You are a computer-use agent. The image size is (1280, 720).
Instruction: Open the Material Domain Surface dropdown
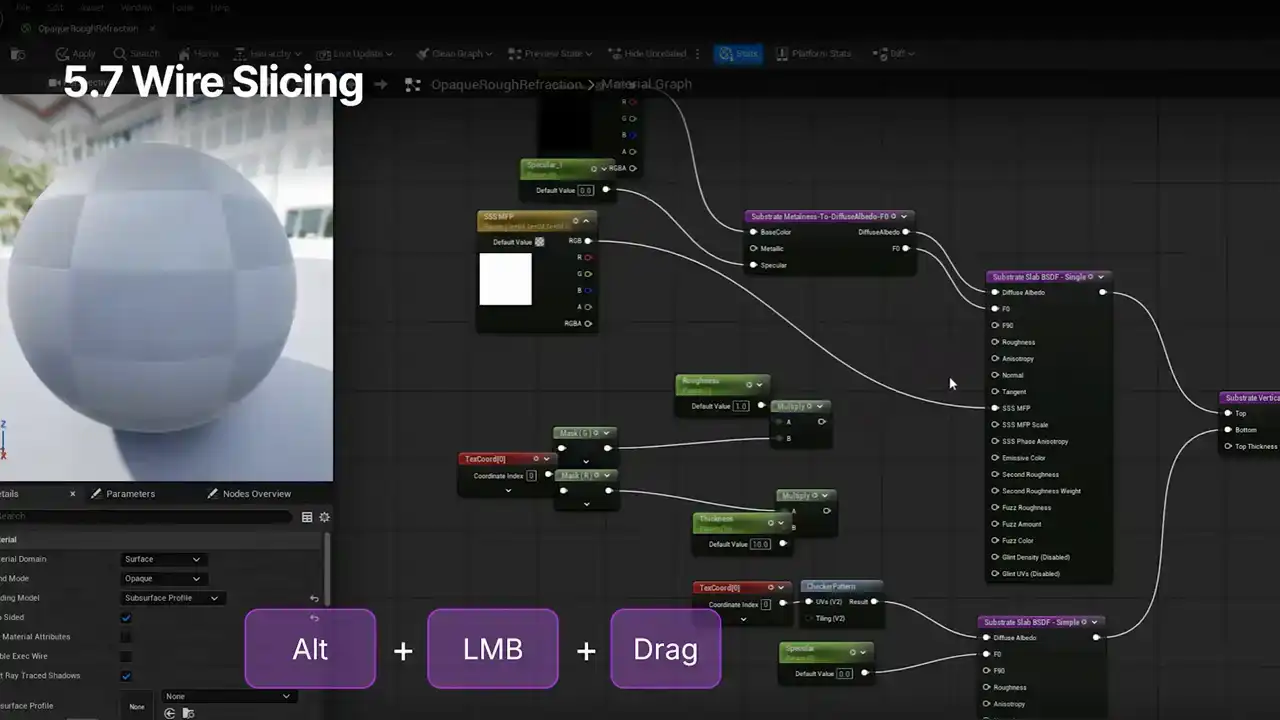[x=162, y=559]
